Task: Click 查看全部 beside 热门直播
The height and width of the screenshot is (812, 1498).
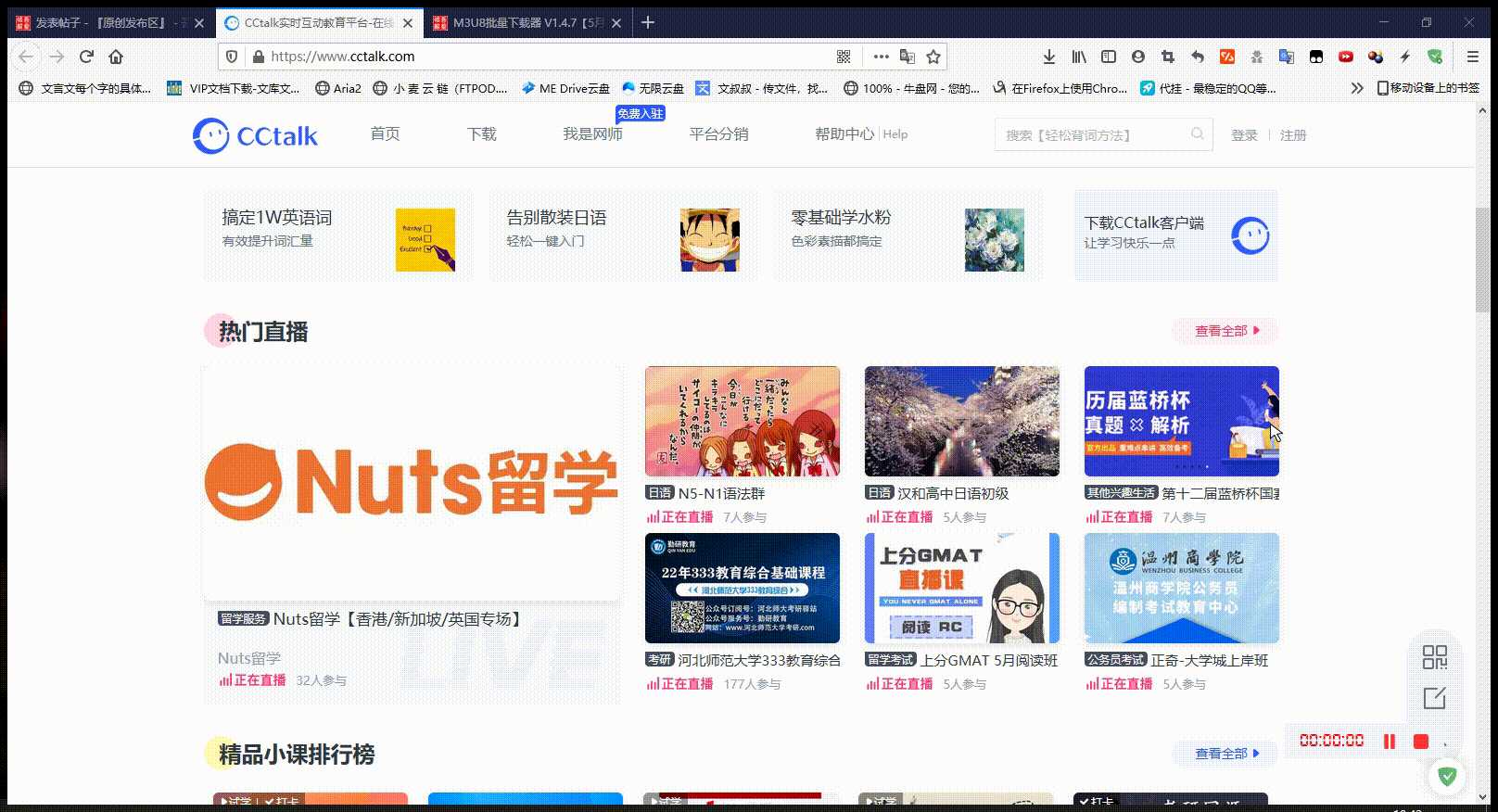Action: (x=1225, y=331)
